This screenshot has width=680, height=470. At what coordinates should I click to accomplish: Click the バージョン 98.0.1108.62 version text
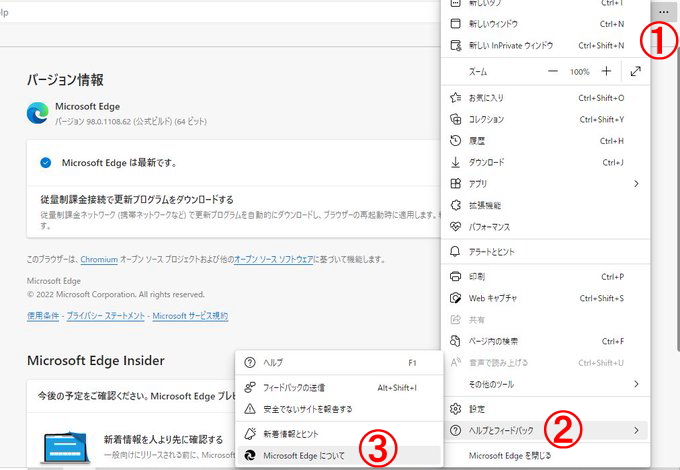131,121
